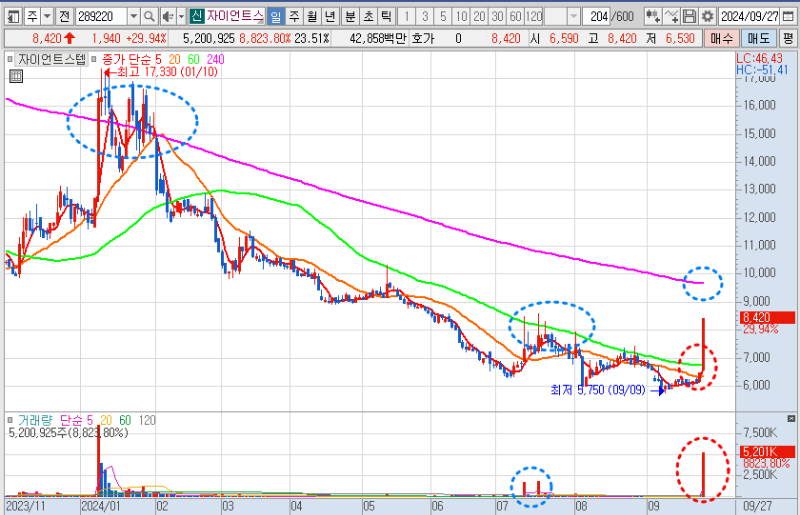Toggle the small square before 종가 단순 legend
Viewport: 800px width, 515px height.
pos(94,59)
